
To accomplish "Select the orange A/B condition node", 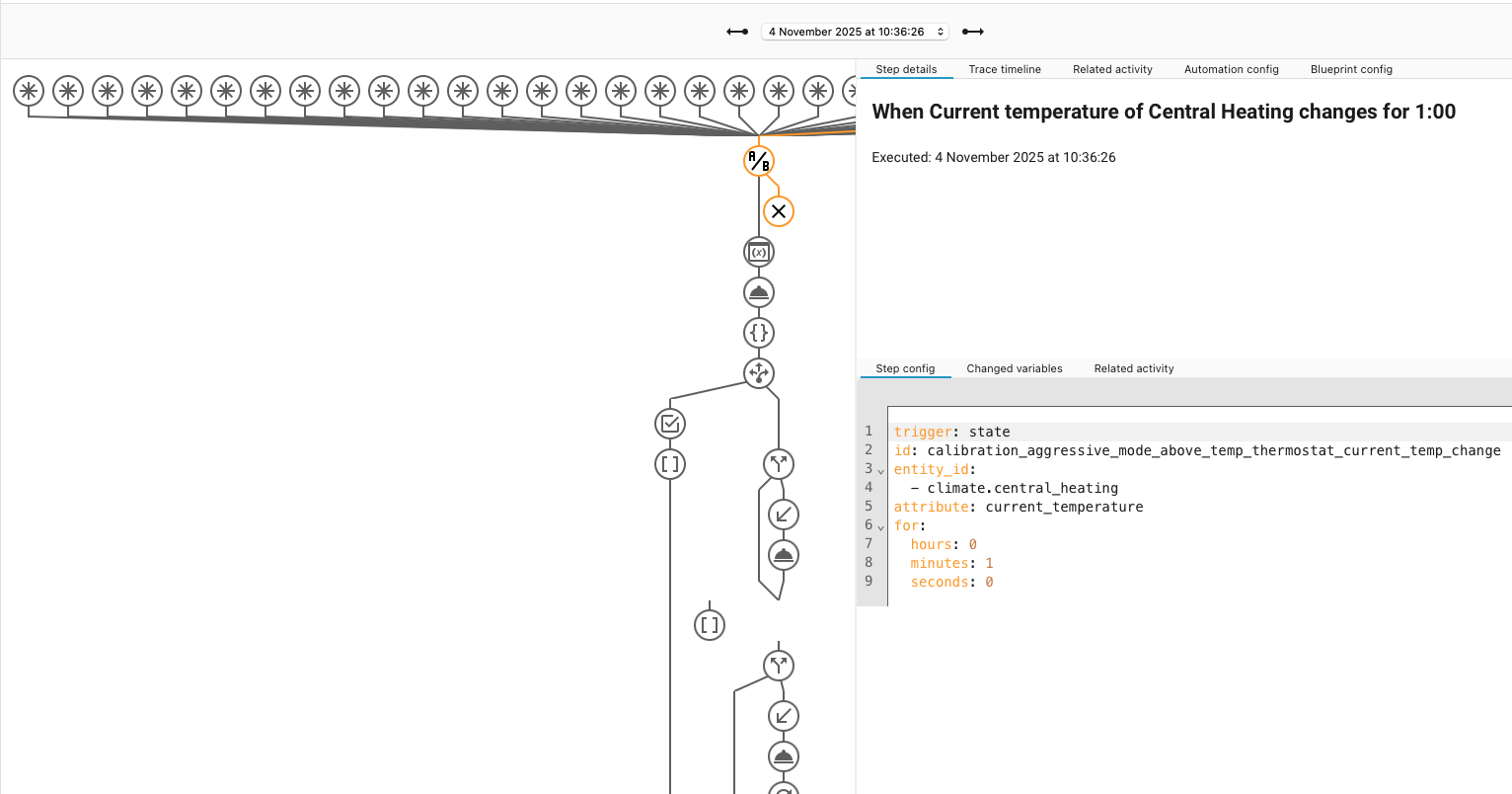I will click(x=759, y=161).
